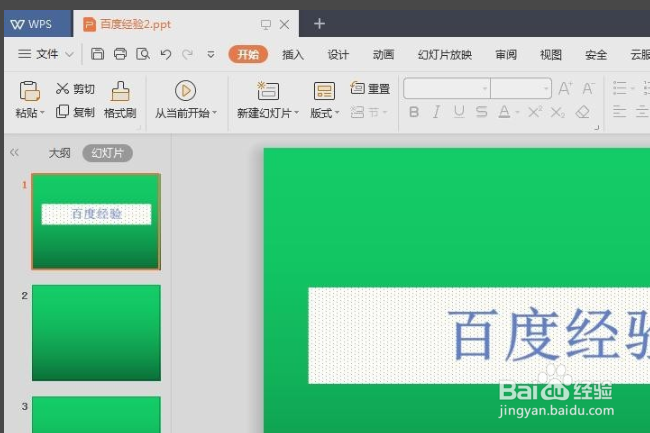Expand the 新建幻灯片 dropdown arrow

[296, 113]
